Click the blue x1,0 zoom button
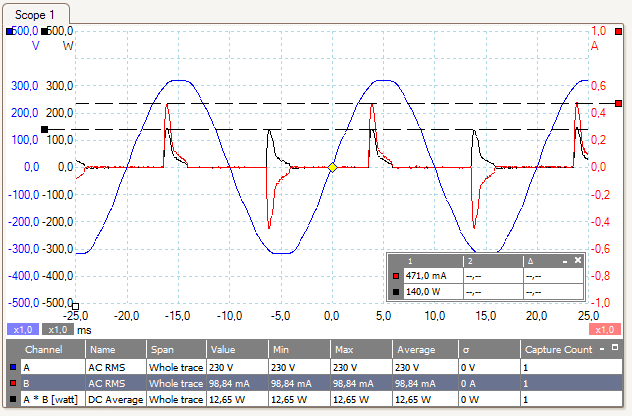The height and width of the screenshot is (416, 632). [x=21, y=329]
